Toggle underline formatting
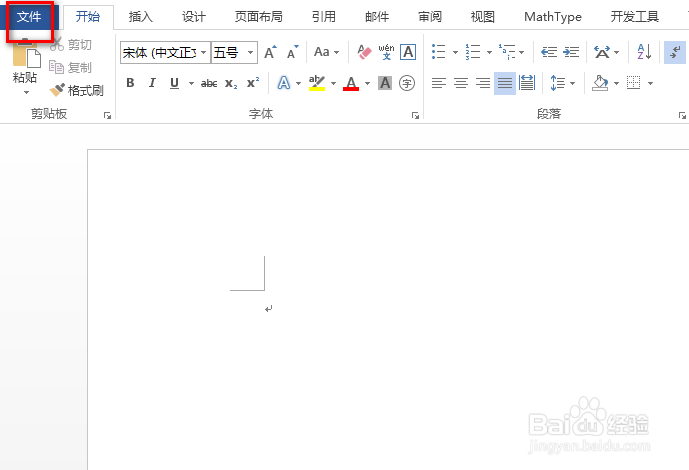Image resolution: width=689 pixels, height=470 pixels. click(x=174, y=83)
